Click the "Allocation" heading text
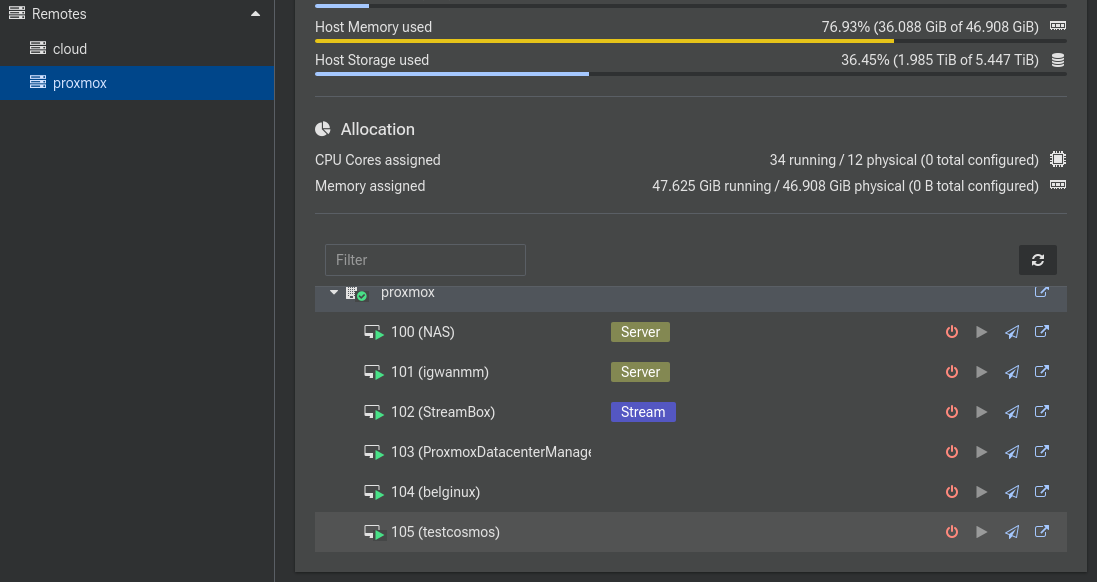1097x582 pixels. coord(378,129)
